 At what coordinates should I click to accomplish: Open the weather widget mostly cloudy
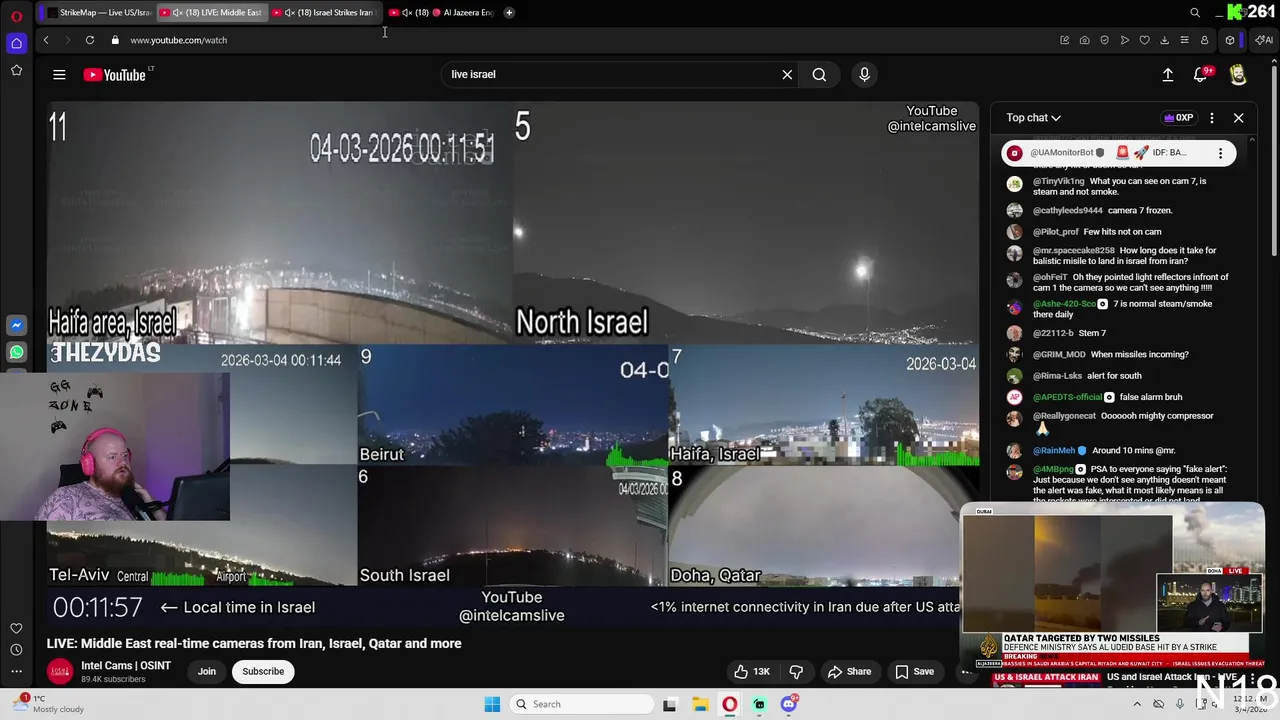pos(48,704)
